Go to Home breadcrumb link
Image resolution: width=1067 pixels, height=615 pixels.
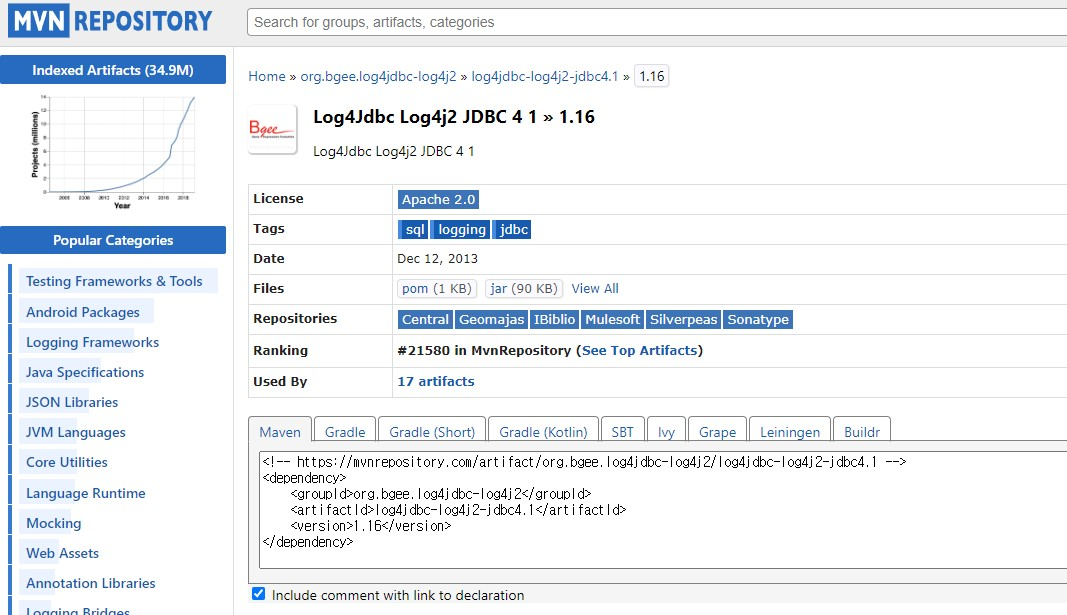tap(267, 76)
